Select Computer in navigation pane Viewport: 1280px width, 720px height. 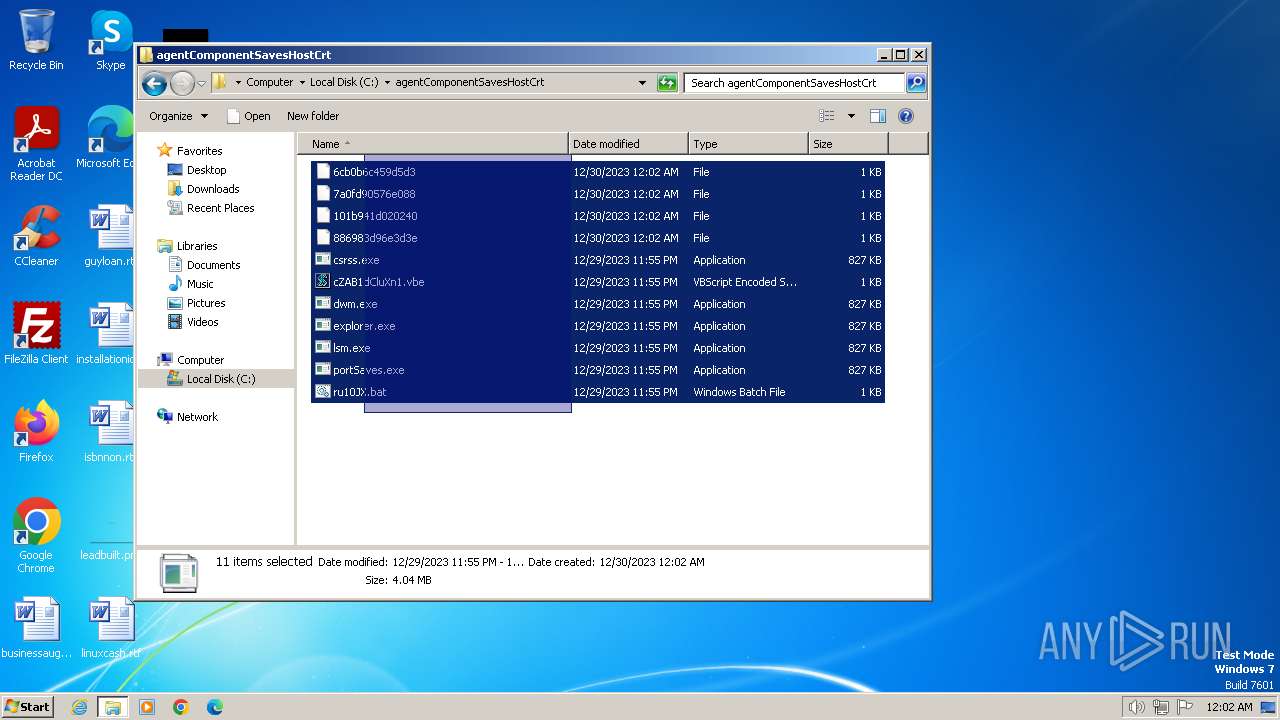200,360
